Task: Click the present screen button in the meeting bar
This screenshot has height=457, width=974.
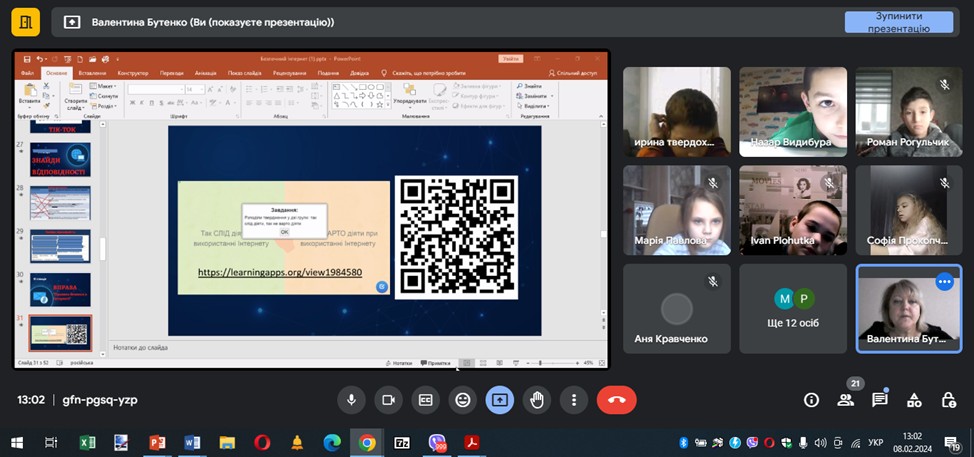Action: 499,400
